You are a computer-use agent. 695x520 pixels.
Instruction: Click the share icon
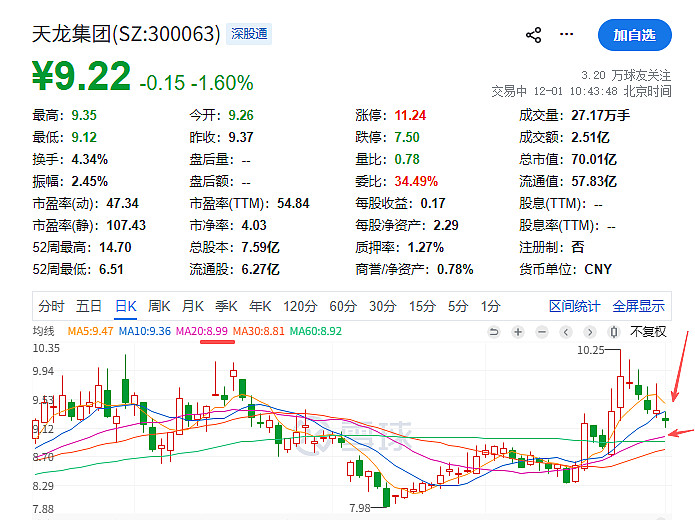534,35
